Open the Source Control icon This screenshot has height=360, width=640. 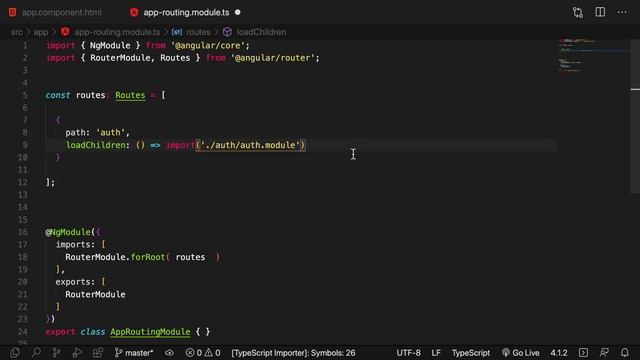tap(56, 352)
